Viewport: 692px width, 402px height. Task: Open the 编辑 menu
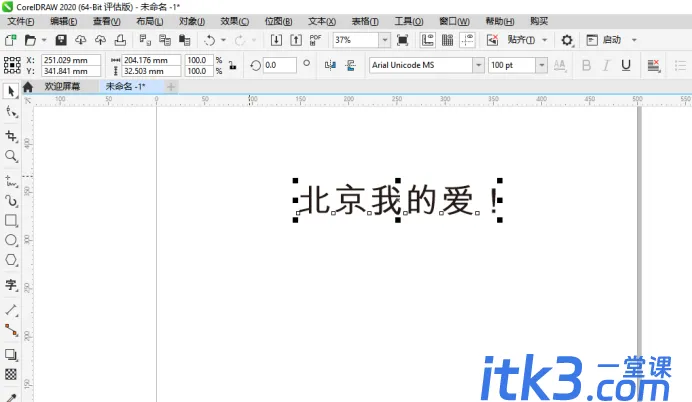point(63,21)
